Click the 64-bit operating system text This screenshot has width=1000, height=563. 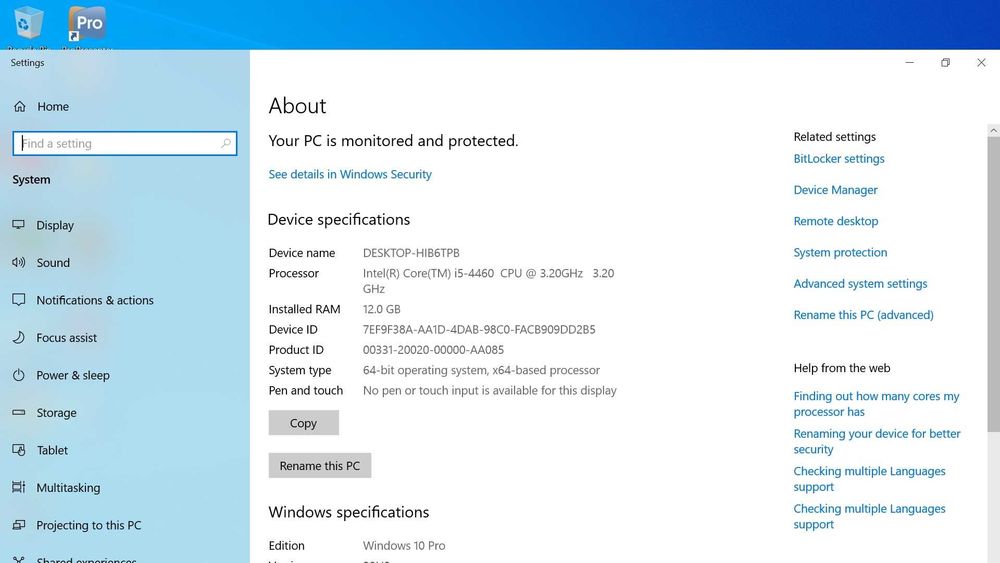coord(482,370)
